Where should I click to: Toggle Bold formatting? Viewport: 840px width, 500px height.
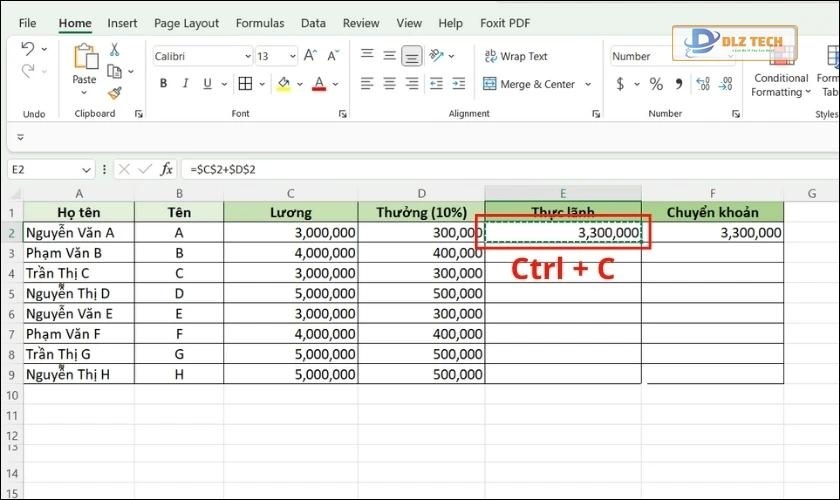162,84
